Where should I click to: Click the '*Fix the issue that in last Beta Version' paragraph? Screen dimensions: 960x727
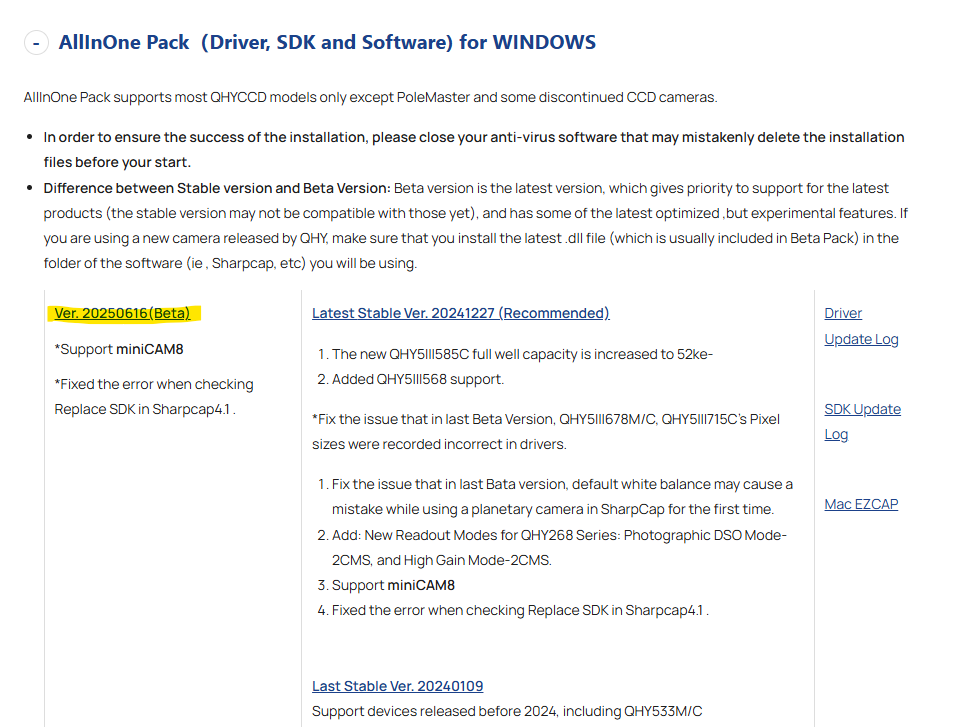[x=546, y=431]
